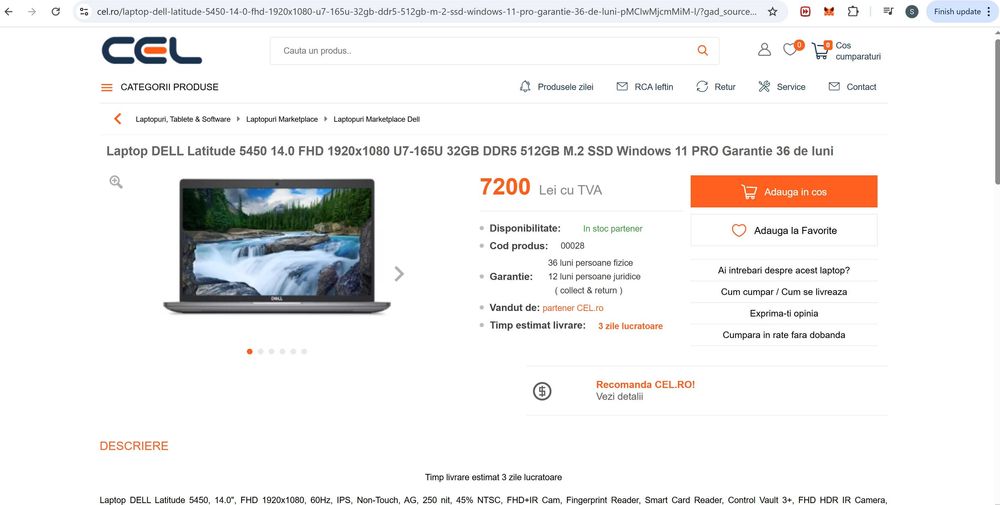Go back using the orange breadcrumb arrow
1000x505 pixels.
point(117,119)
